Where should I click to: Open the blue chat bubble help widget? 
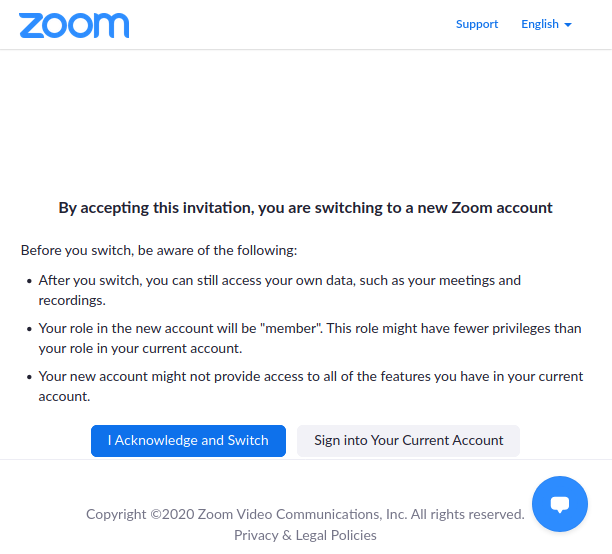pos(560,504)
